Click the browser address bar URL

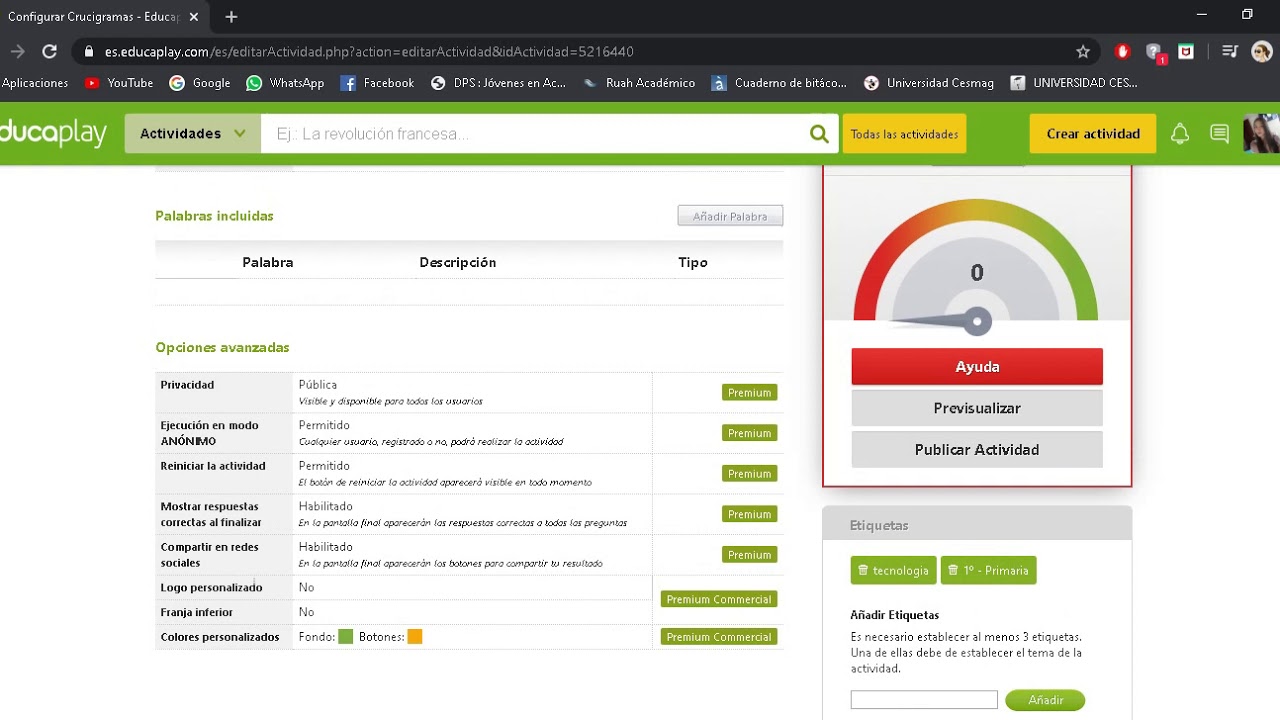point(369,52)
